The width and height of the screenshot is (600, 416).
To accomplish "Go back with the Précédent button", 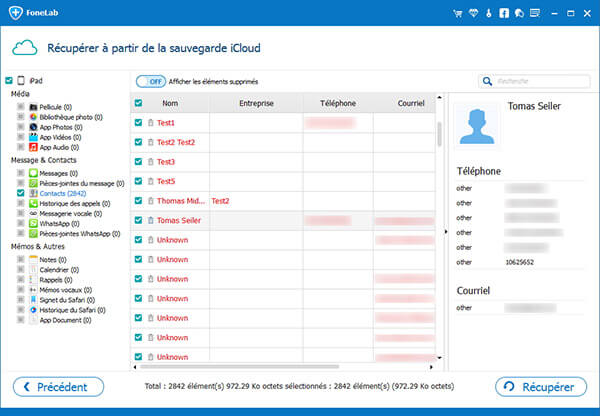I will (59, 387).
